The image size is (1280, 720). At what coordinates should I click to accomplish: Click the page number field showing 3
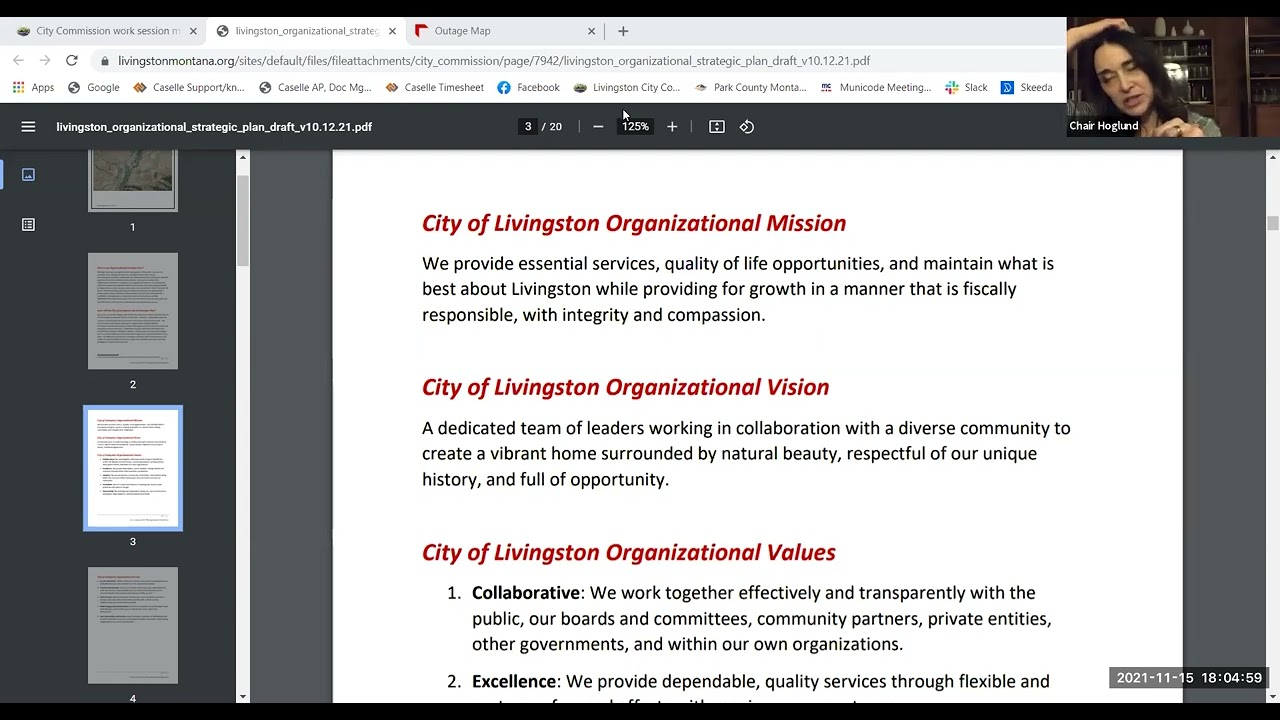pyautogui.click(x=528, y=127)
